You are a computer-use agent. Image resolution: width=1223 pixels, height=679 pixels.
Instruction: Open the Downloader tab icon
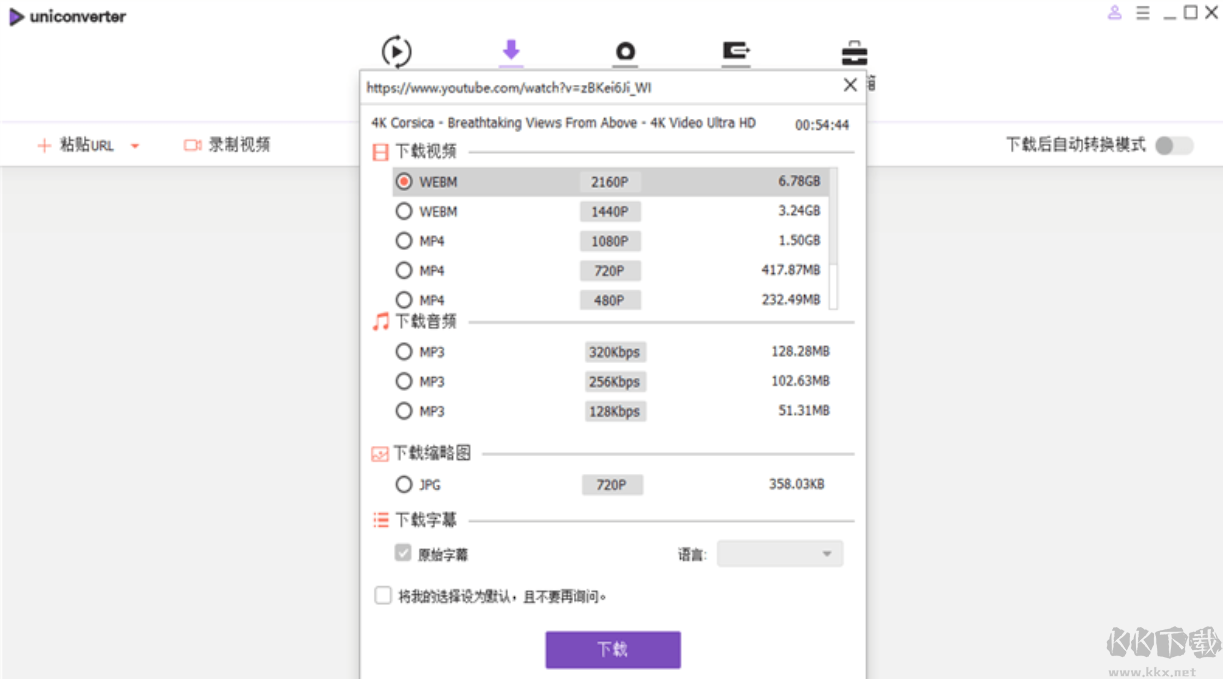[511, 52]
